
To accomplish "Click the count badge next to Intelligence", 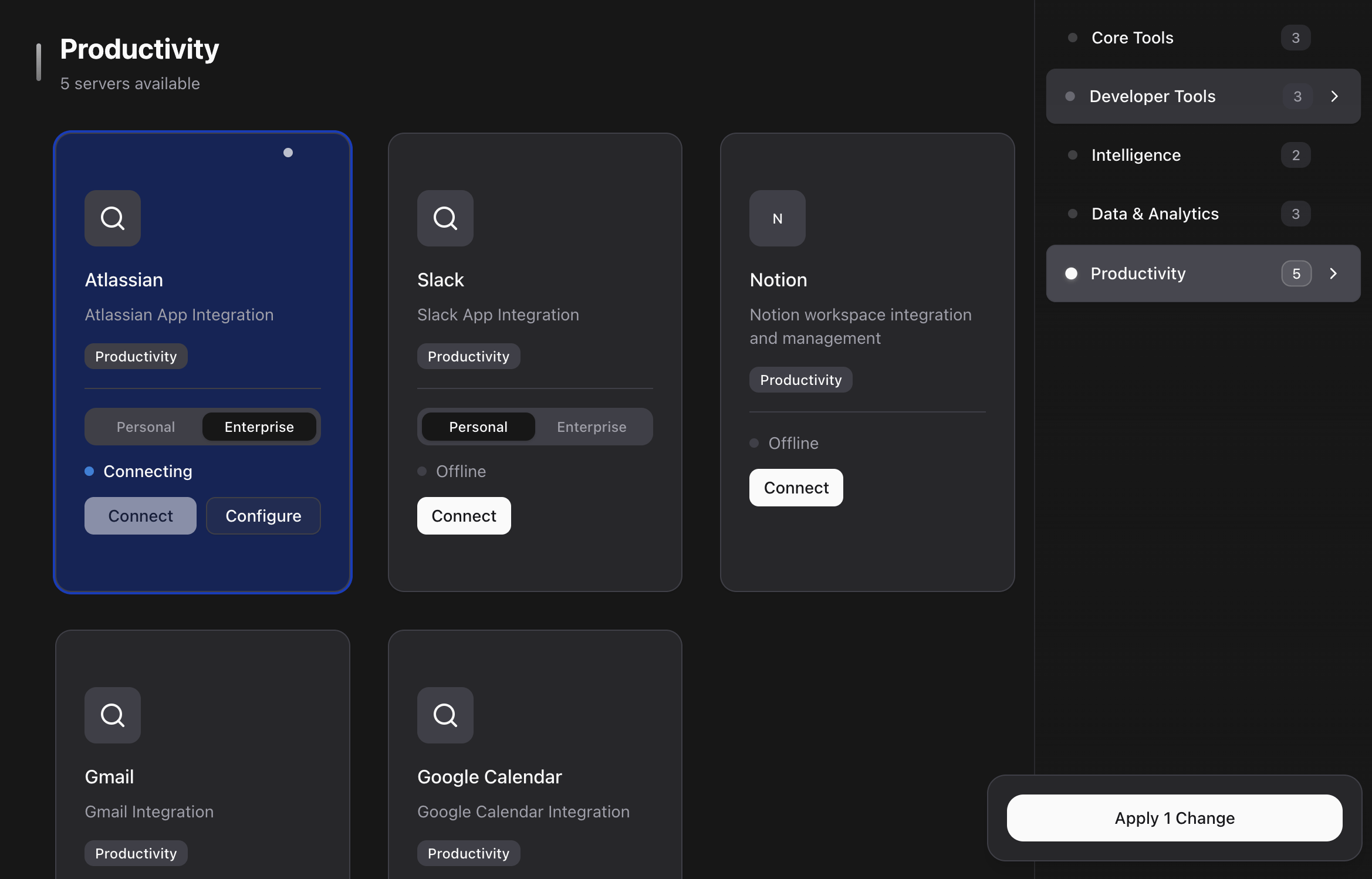I will point(1296,155).
